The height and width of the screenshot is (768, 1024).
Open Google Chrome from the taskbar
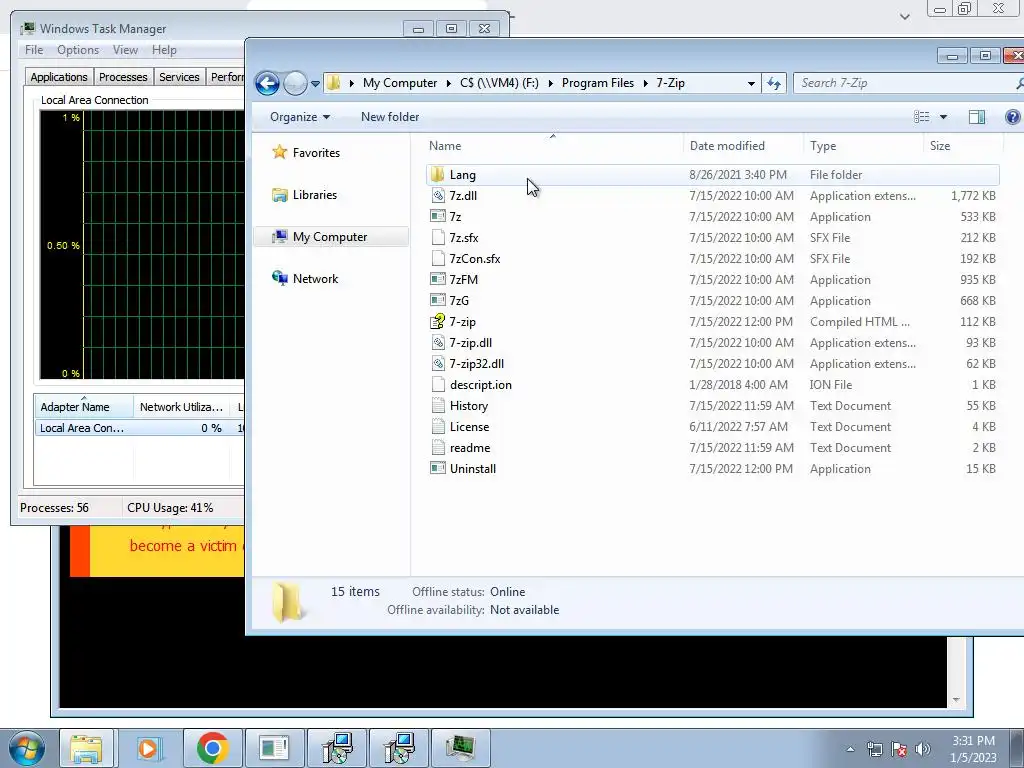point(212,748)
